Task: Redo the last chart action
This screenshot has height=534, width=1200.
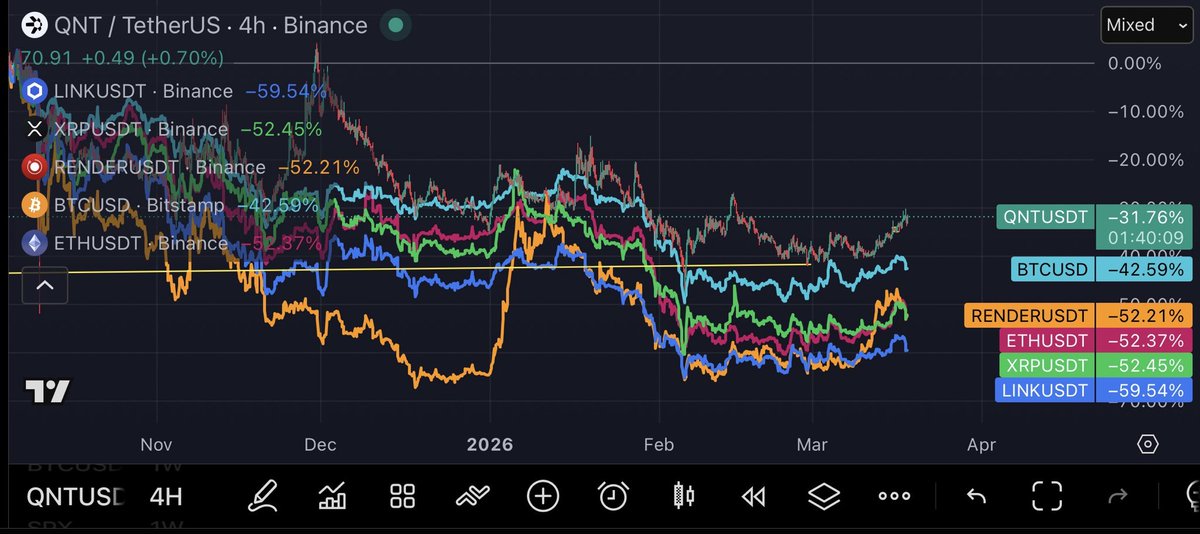Action: pos(1117,495)
